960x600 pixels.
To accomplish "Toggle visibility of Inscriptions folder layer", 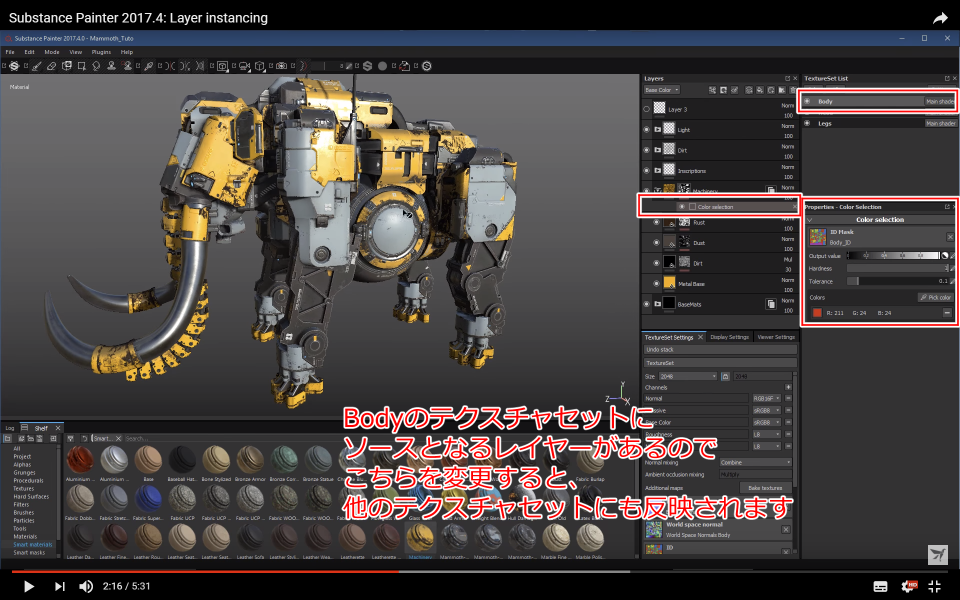I will pos(647,171).
